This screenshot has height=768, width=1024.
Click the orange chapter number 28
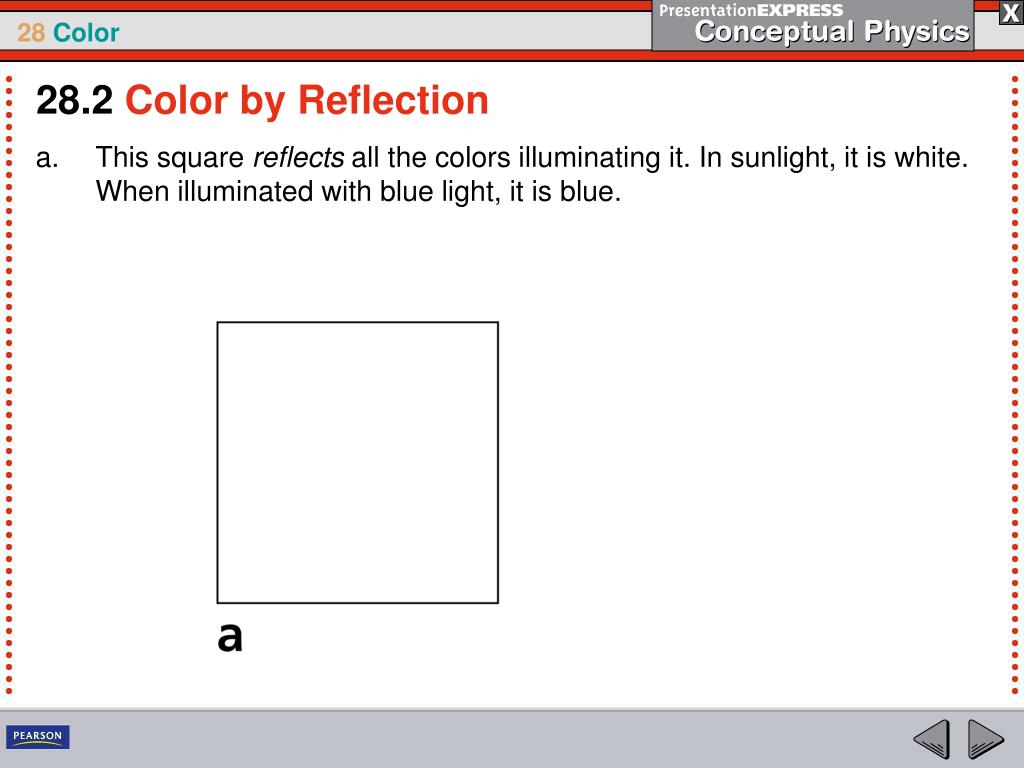tap(31, 33)
